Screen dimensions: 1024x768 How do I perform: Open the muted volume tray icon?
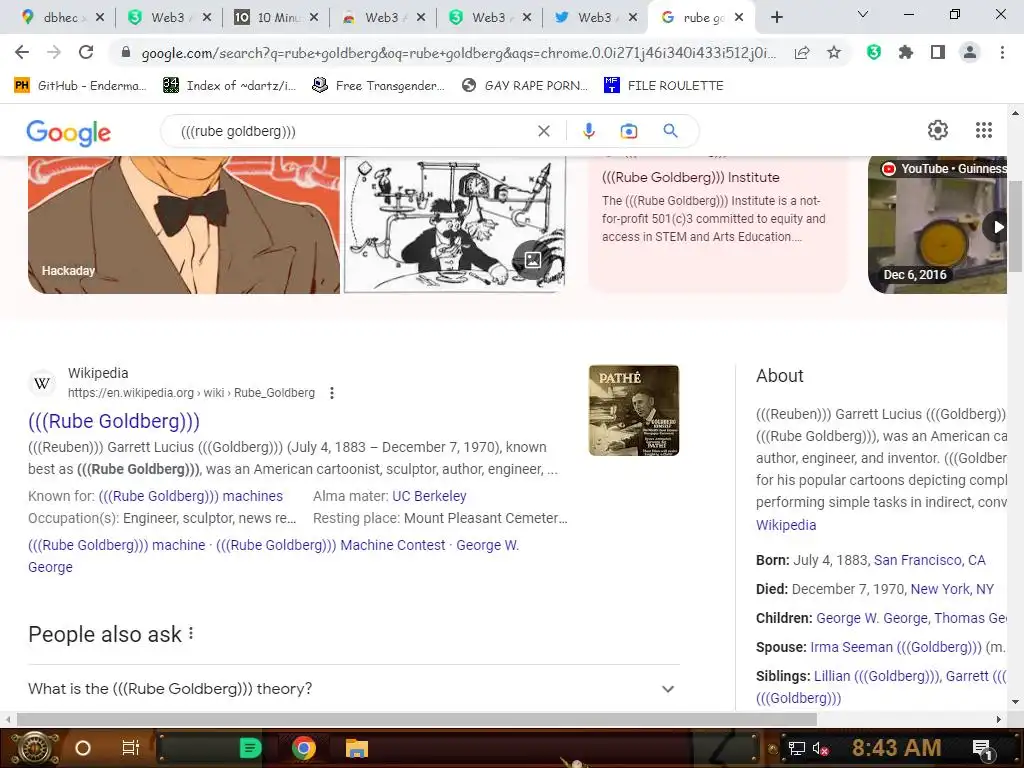[x=820, y=748]
